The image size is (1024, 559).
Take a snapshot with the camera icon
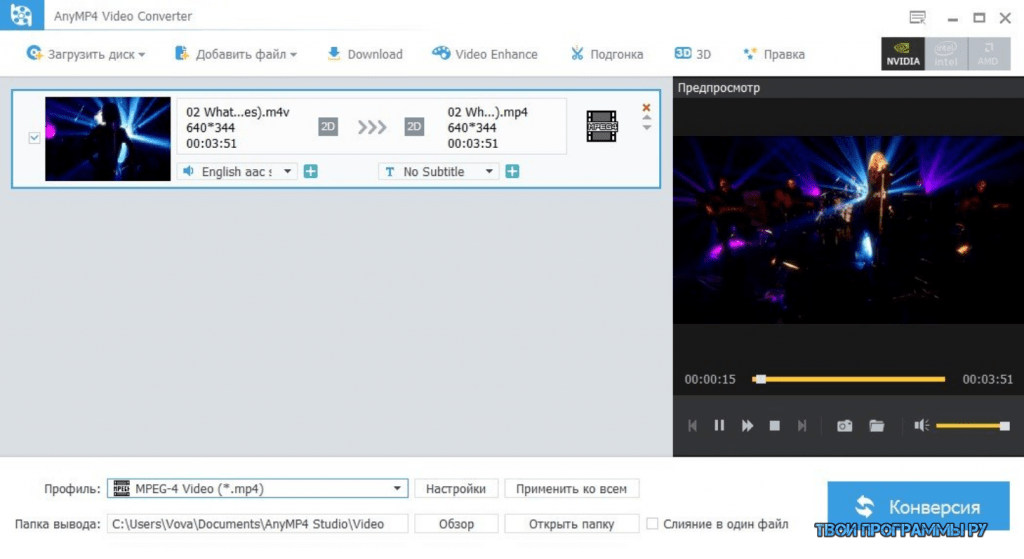click(845, 426)
